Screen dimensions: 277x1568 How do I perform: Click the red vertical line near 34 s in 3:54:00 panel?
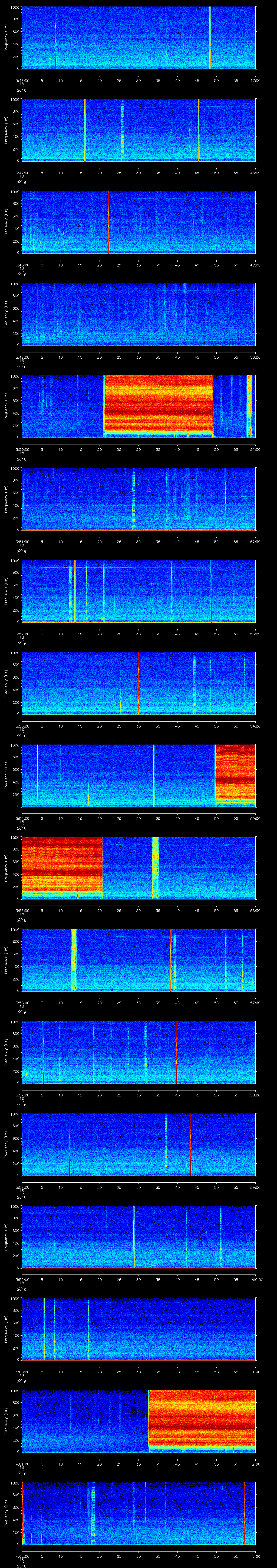(x=154, y=775)
